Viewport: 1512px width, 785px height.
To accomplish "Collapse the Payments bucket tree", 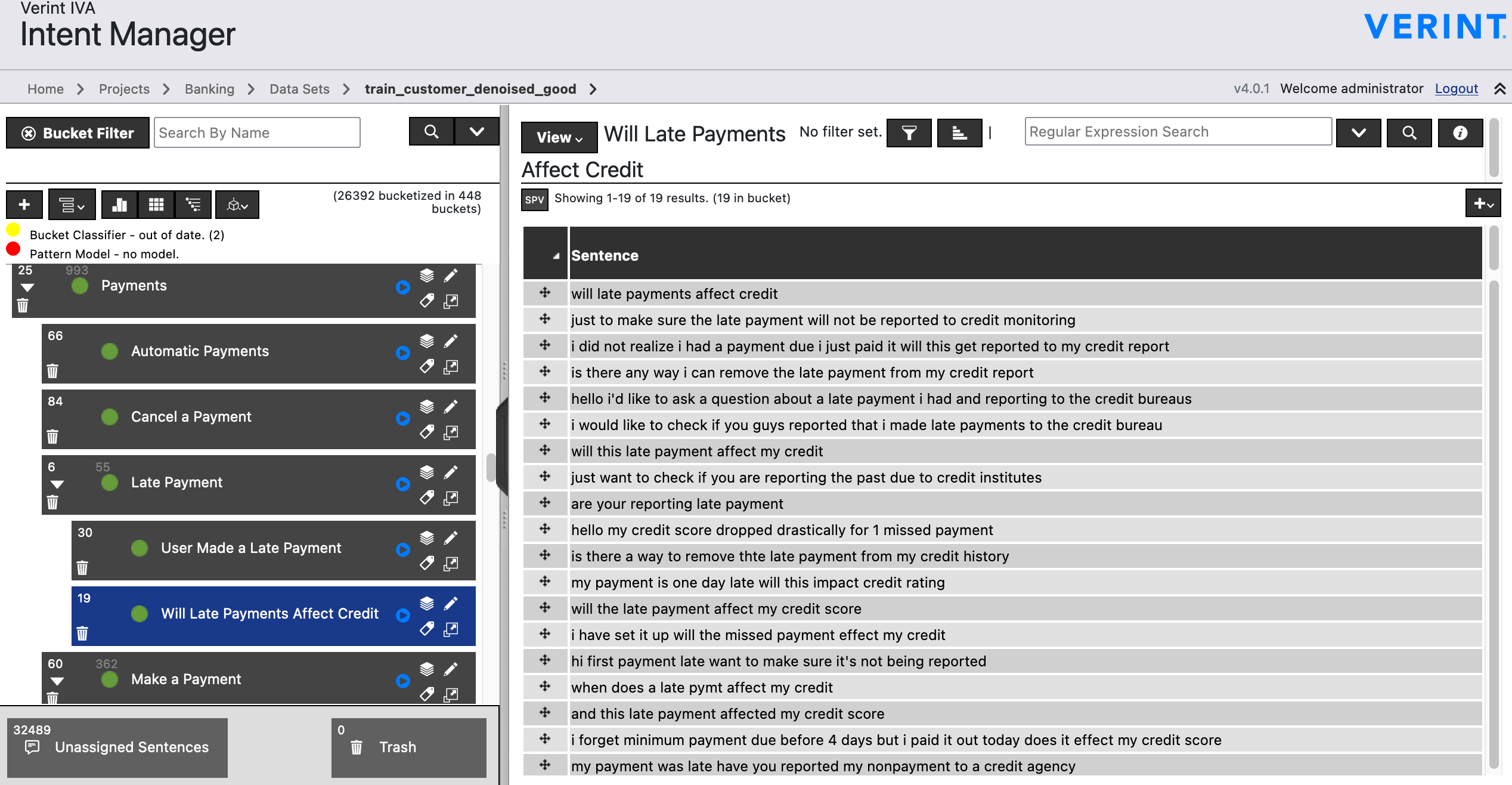I will pos(27,288).
